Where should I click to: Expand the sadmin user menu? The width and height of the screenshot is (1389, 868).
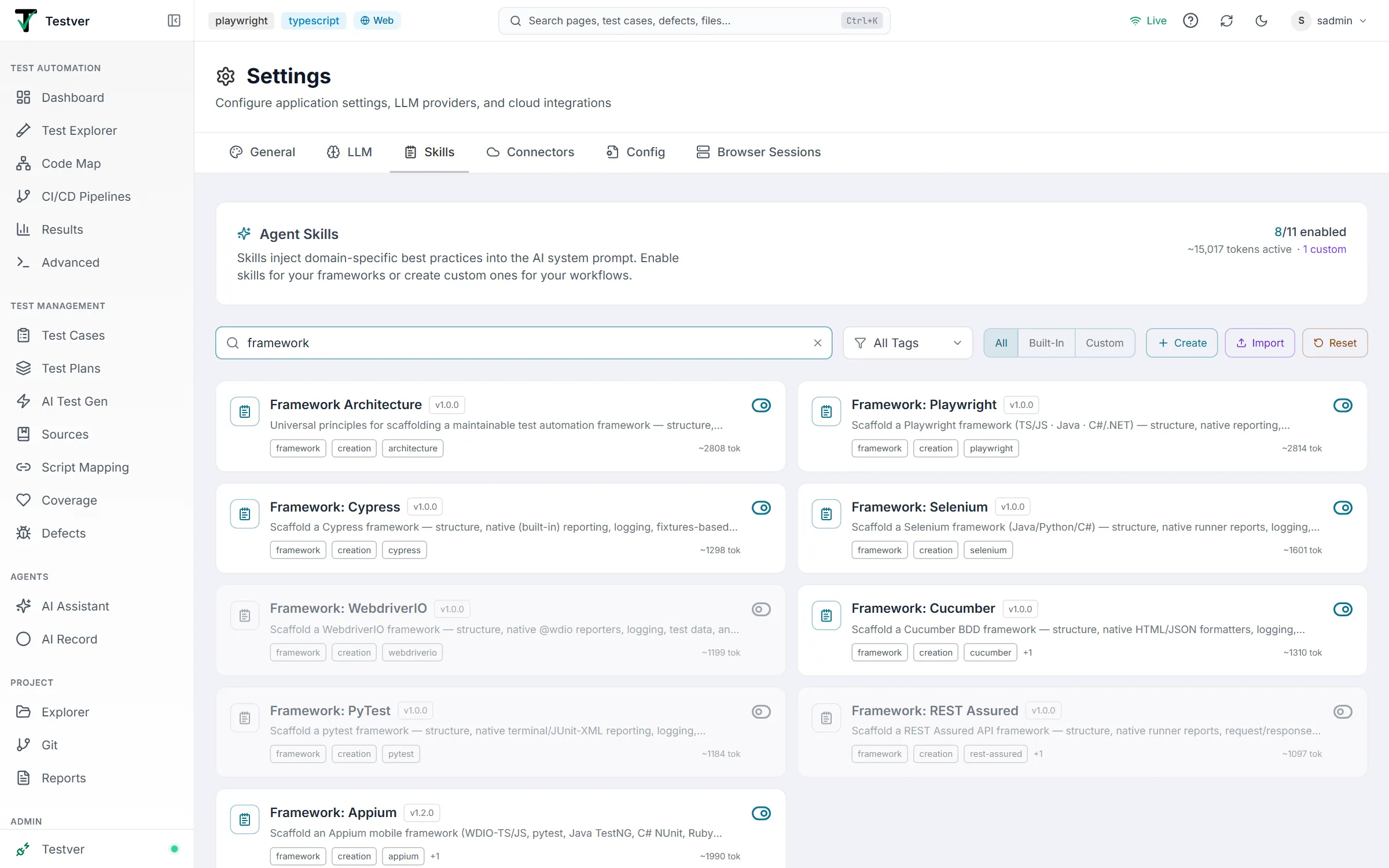[x=1329, y=21]
